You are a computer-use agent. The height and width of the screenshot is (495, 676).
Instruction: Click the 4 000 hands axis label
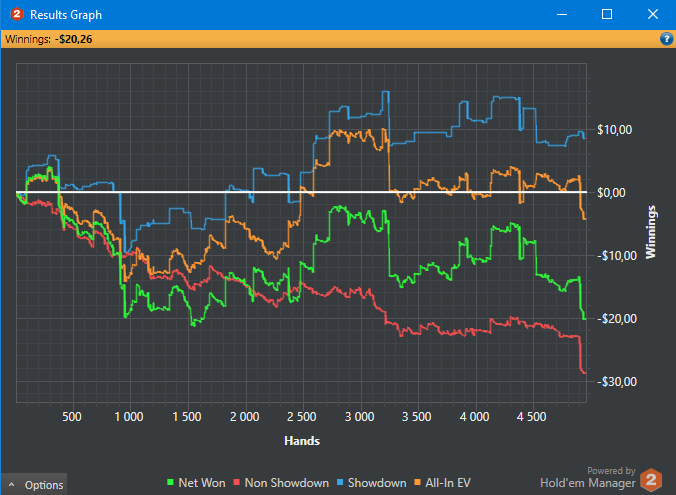coord(474,417)
